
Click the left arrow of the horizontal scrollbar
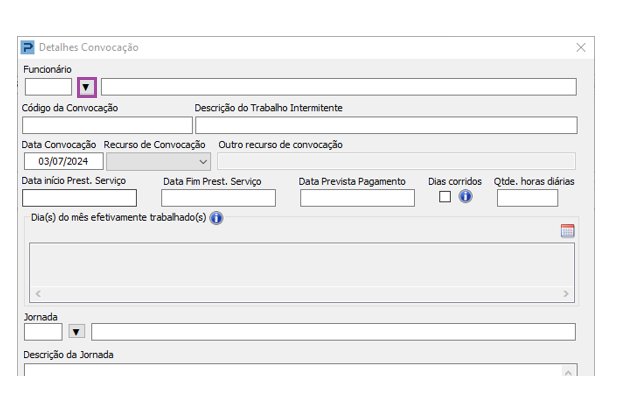[x=38, y=294]
